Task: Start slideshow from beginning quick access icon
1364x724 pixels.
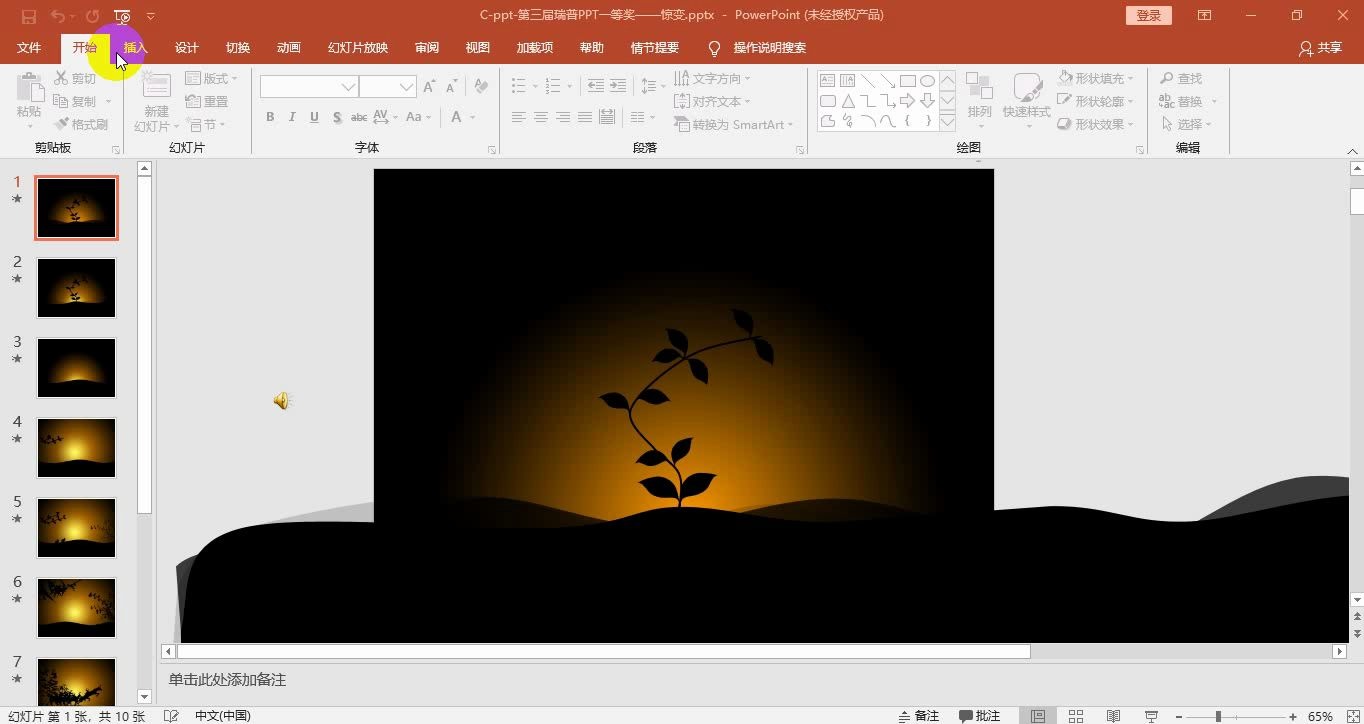Action: (x=122, y=16)
